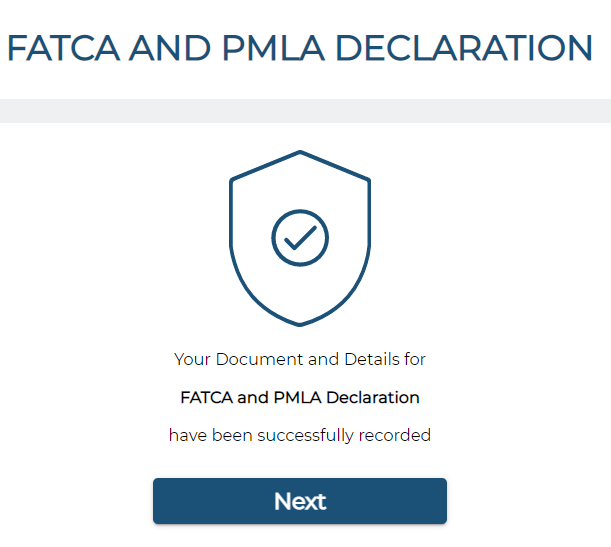Screen dimensions: 611x547
Task: Click the bottom tip of the shield icon
Action: pyautogui.click(x=300, y=324)
